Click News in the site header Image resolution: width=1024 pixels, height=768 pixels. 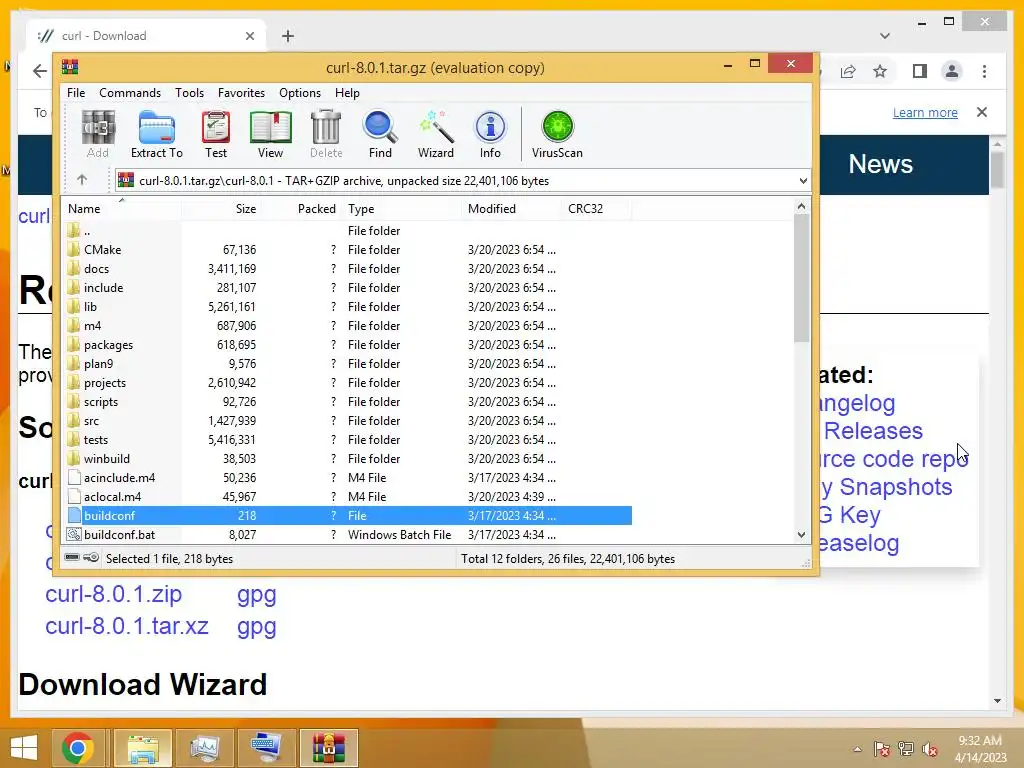[x=880, y=164]
